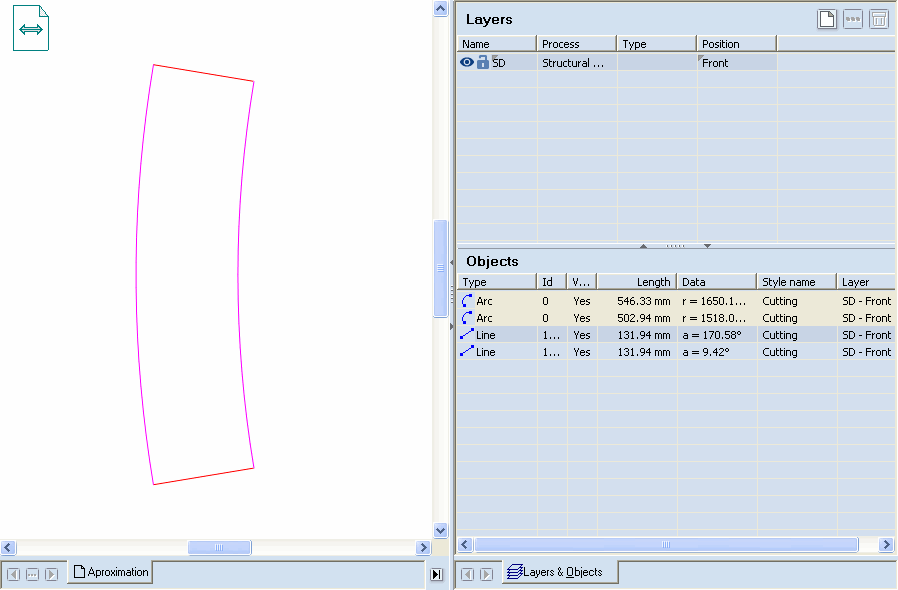898x590 pixels.
Task: Click Yes visibility cell of second Arc
Action: pos(581,318)
